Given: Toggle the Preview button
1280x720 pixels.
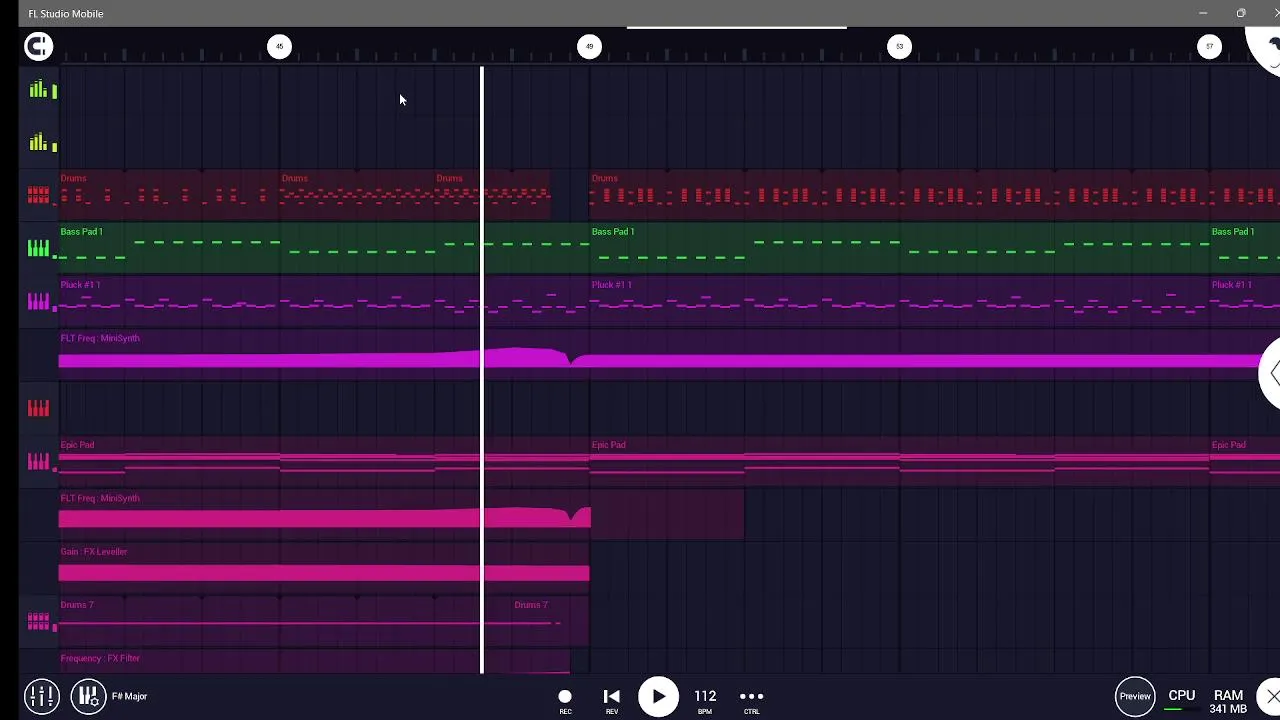Looking at the screenshot, I should click(x=1135, y=696).
